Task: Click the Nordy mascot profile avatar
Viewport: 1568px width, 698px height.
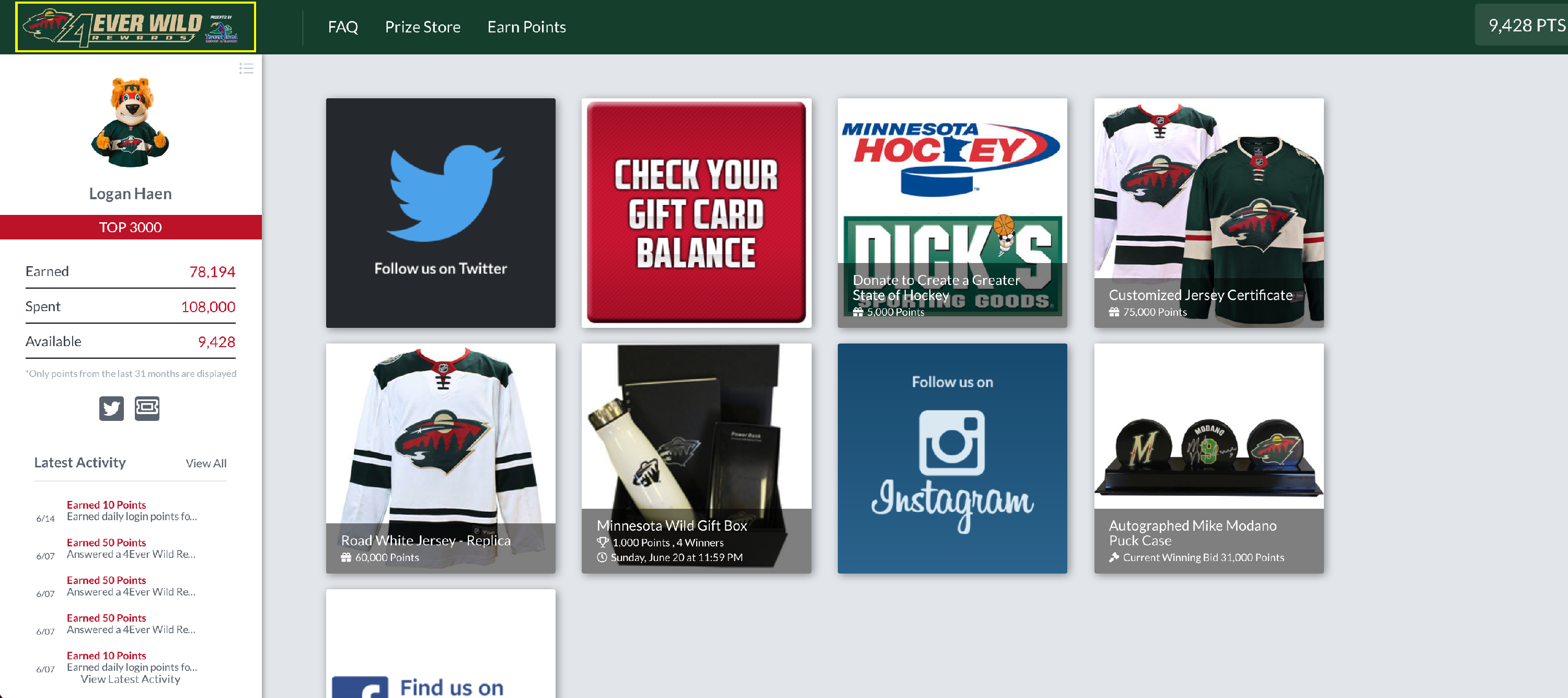Action: 130,122
